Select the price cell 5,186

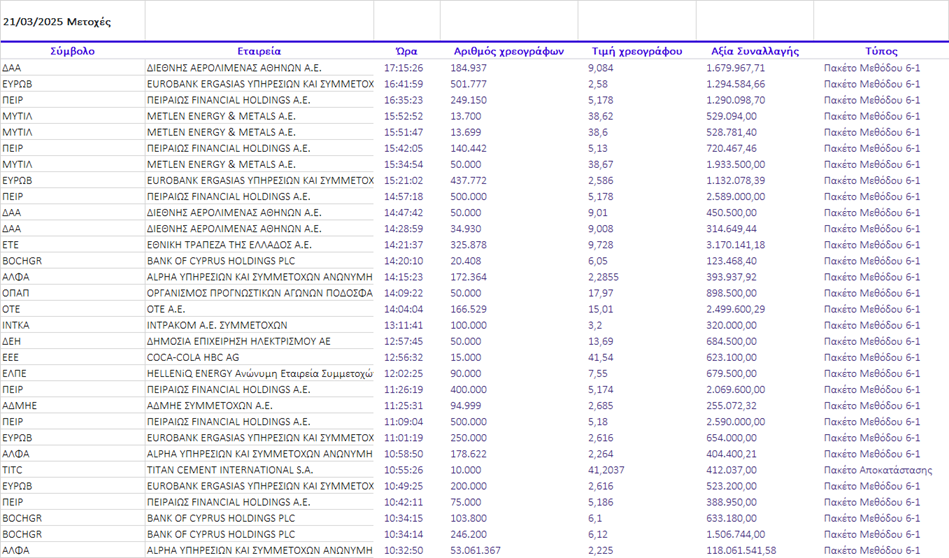600,502
